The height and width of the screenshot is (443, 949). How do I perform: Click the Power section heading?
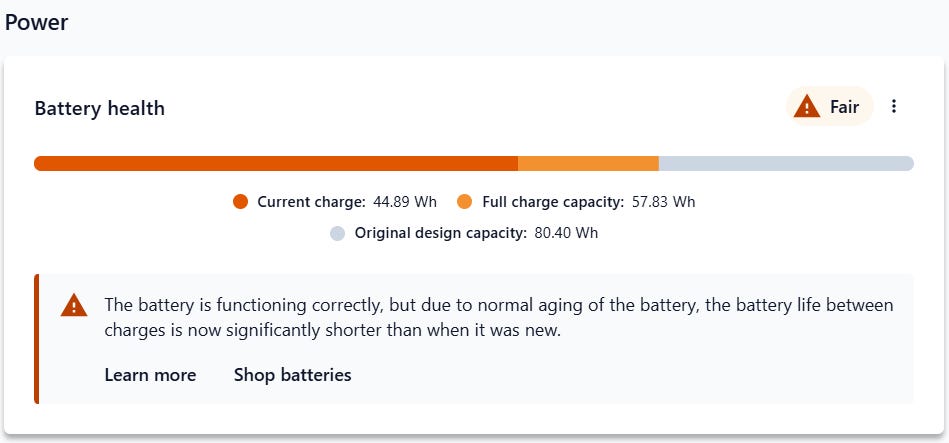[36, 22]
